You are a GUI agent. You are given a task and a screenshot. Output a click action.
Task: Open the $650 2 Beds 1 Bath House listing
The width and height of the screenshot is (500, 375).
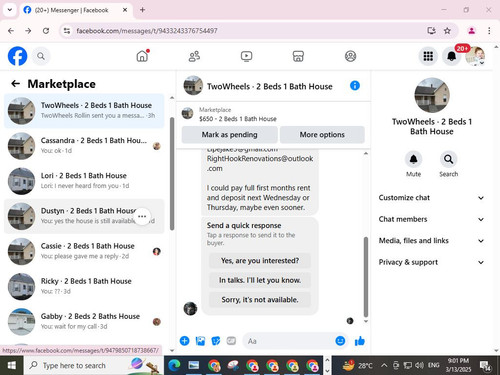point(238,114)
